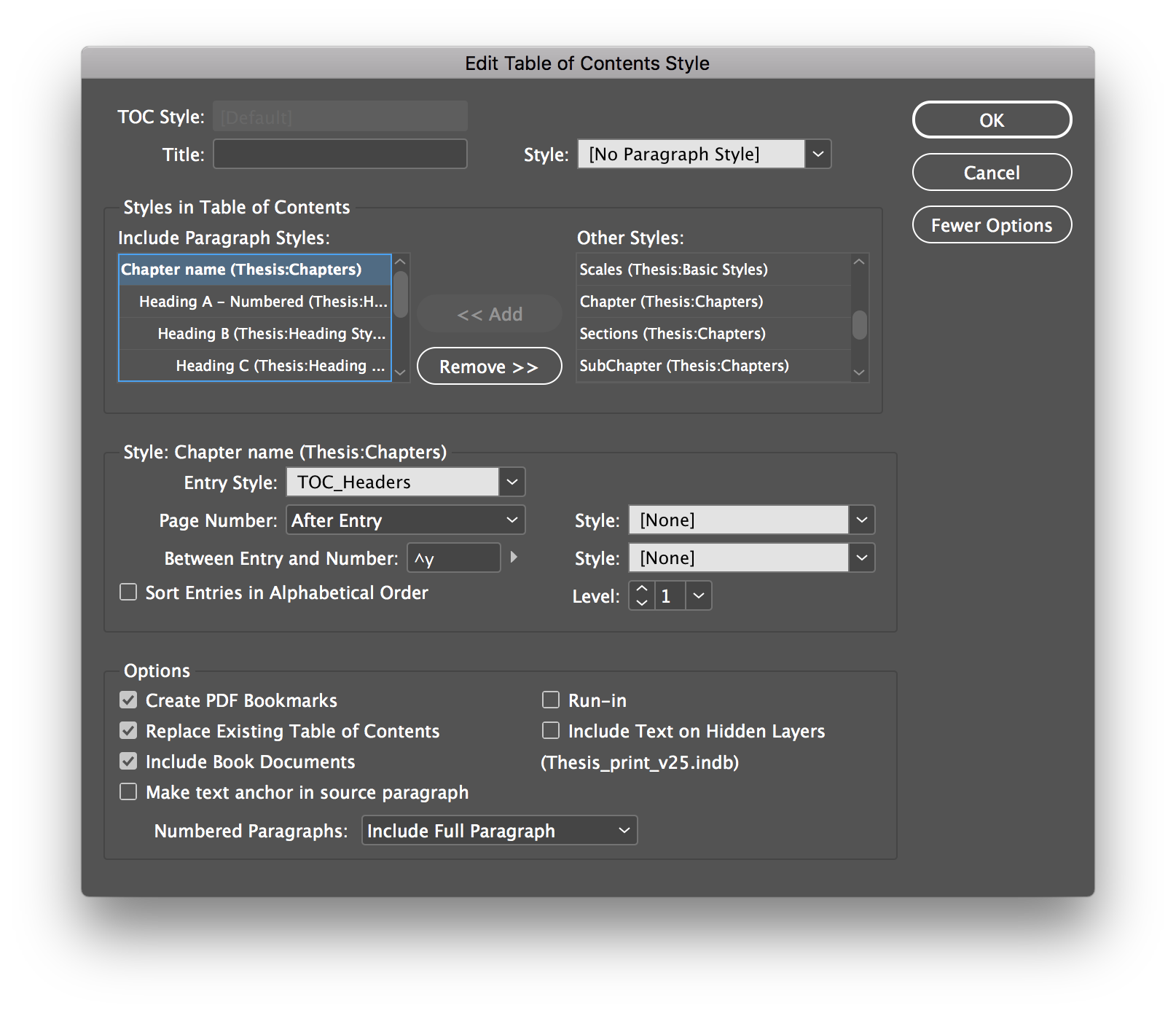Toggle the Run-in checkbox

(551, 700)
